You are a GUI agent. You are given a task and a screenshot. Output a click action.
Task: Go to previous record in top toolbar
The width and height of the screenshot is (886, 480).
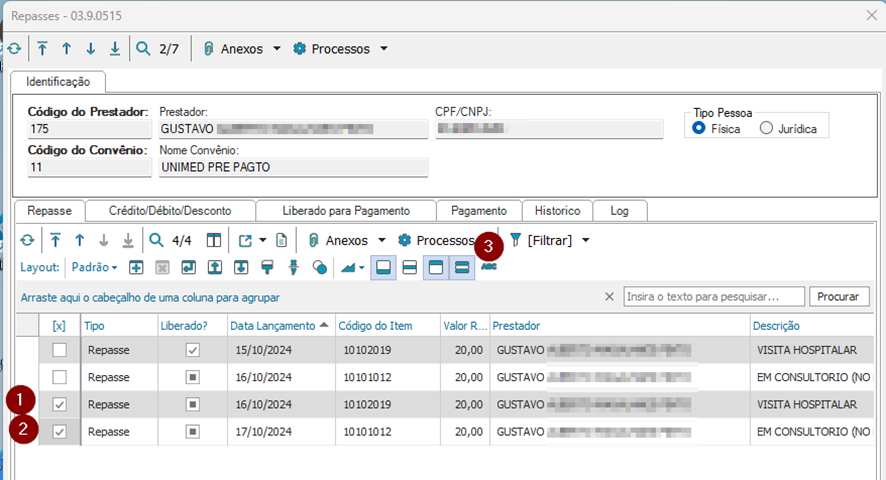click(x=67, y=49)
